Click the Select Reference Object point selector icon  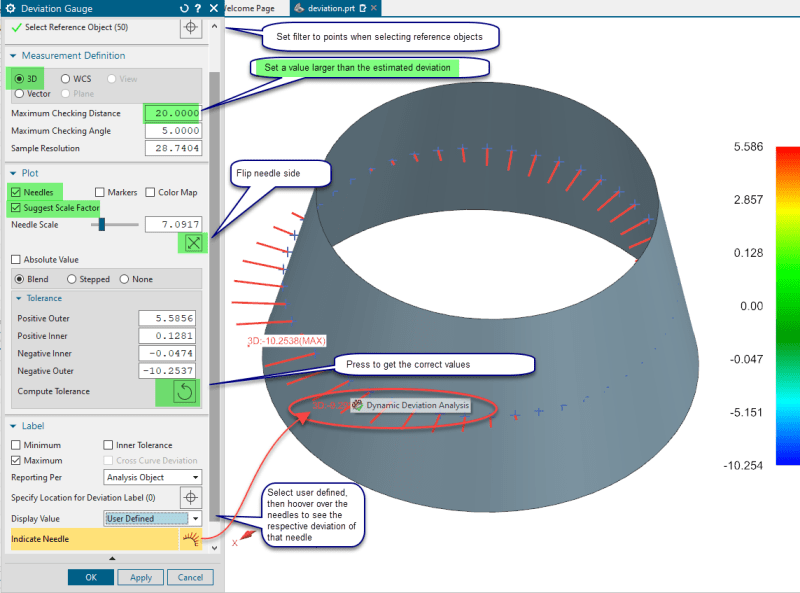(x=191, y=28)
